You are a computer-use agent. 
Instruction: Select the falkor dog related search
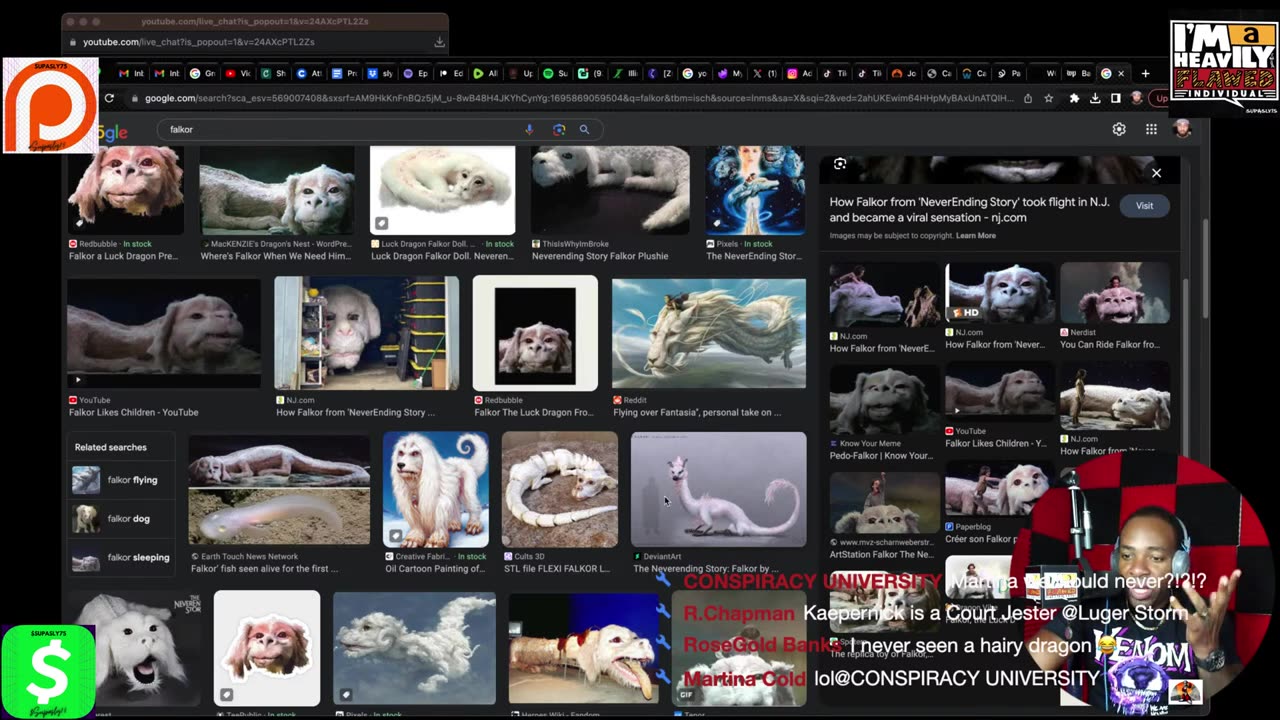pos(121,519)
